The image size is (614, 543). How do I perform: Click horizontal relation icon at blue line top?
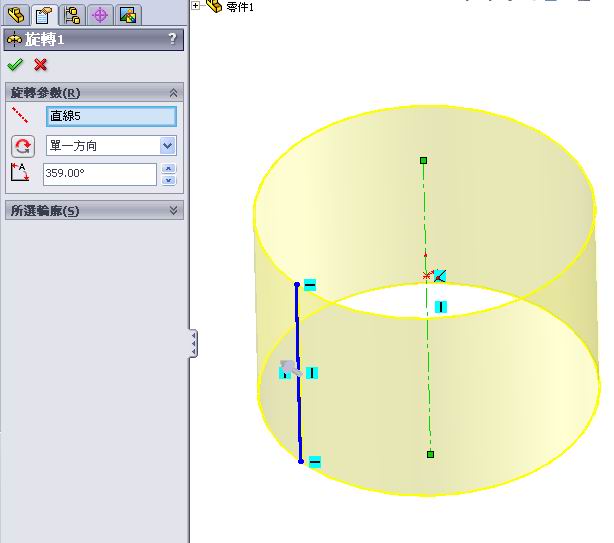310,285
